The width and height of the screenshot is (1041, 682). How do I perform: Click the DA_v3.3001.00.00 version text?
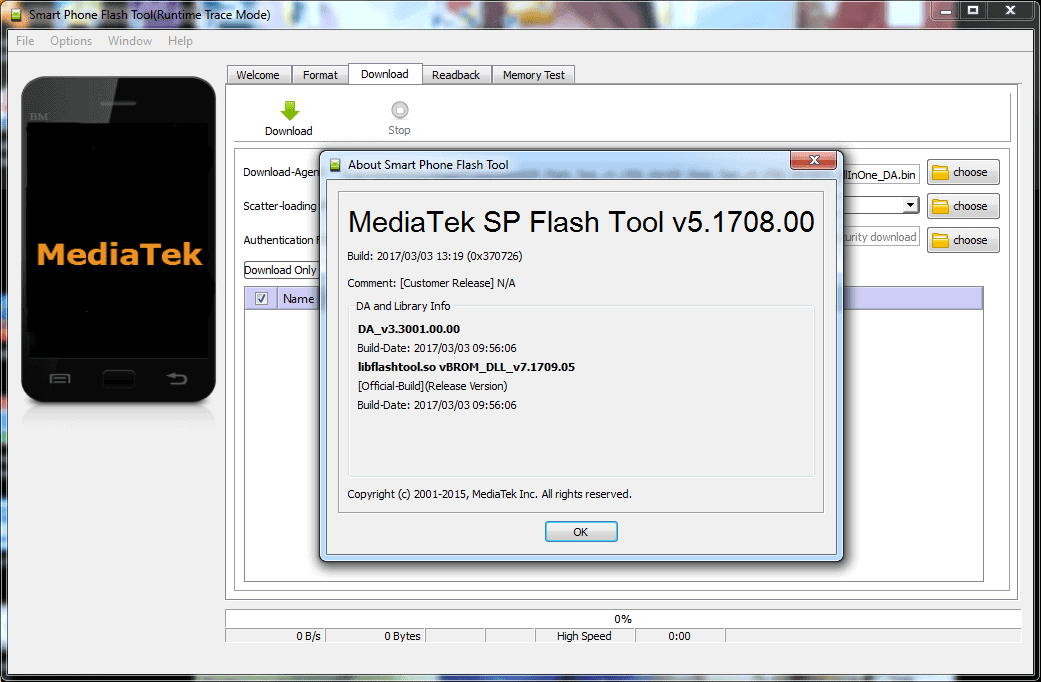[408, 329]
